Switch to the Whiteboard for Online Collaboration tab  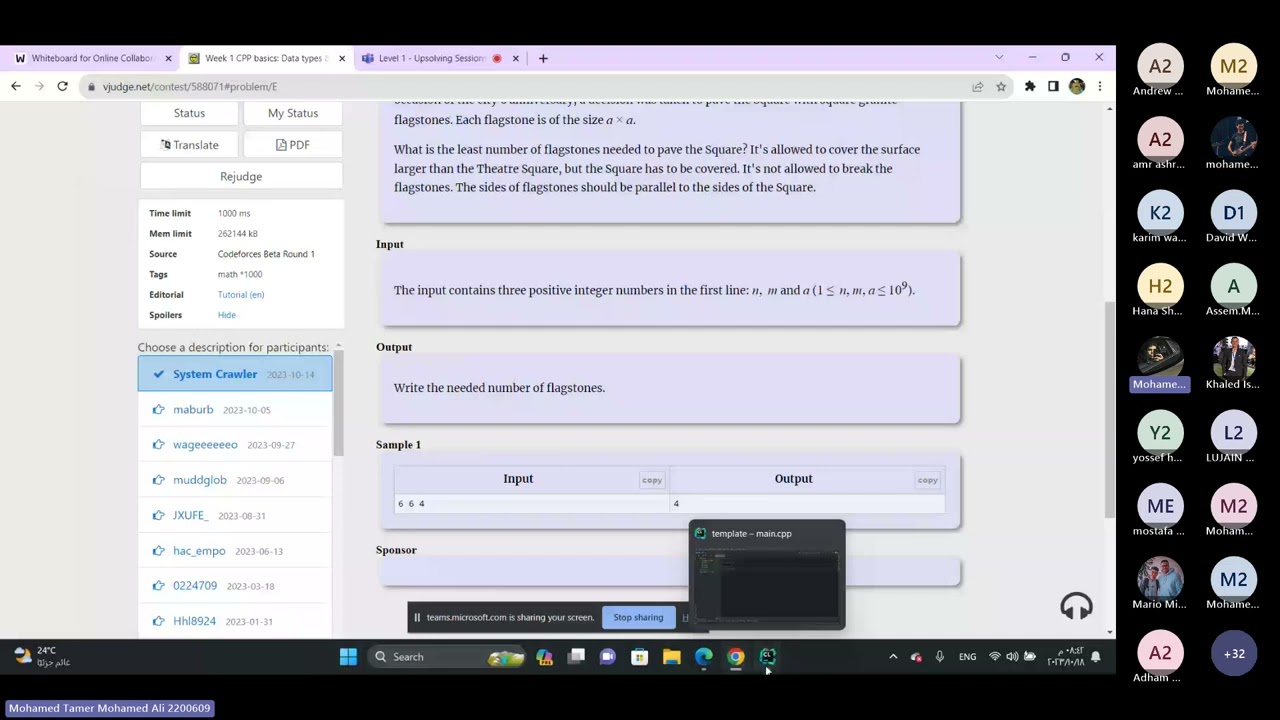pos(93,58)
